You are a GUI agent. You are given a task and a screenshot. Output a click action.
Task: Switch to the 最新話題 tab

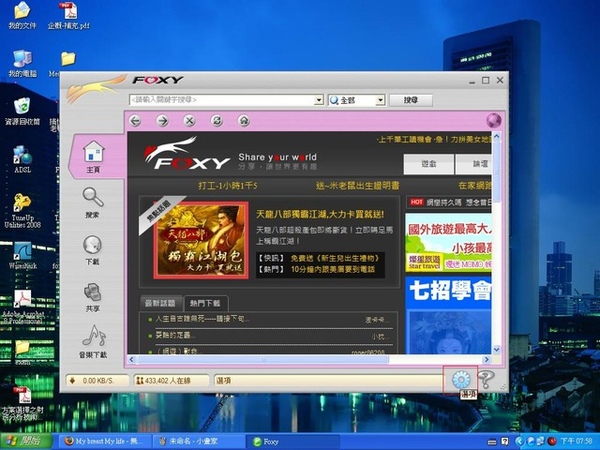tap(160, 303)
